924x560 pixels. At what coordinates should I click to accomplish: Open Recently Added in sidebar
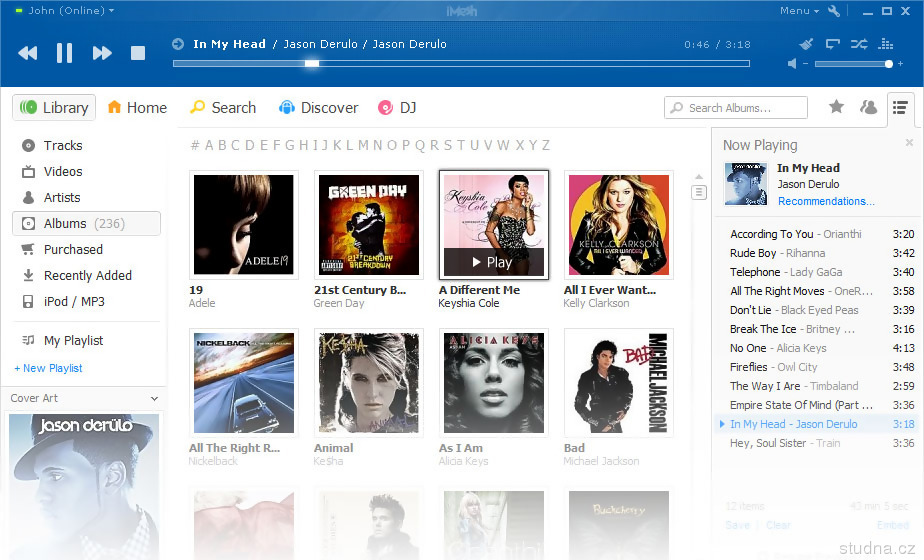pyautogui.click(x=77, y=275)
